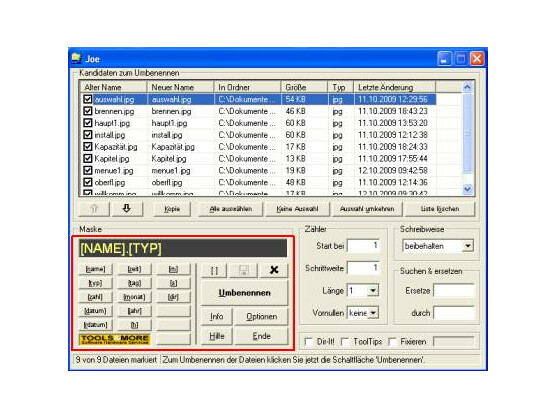This screenshot has width=557, height=418.
Task: Uncheck the brennen.jpg file checkbox
Action: [x=87, y=111]
